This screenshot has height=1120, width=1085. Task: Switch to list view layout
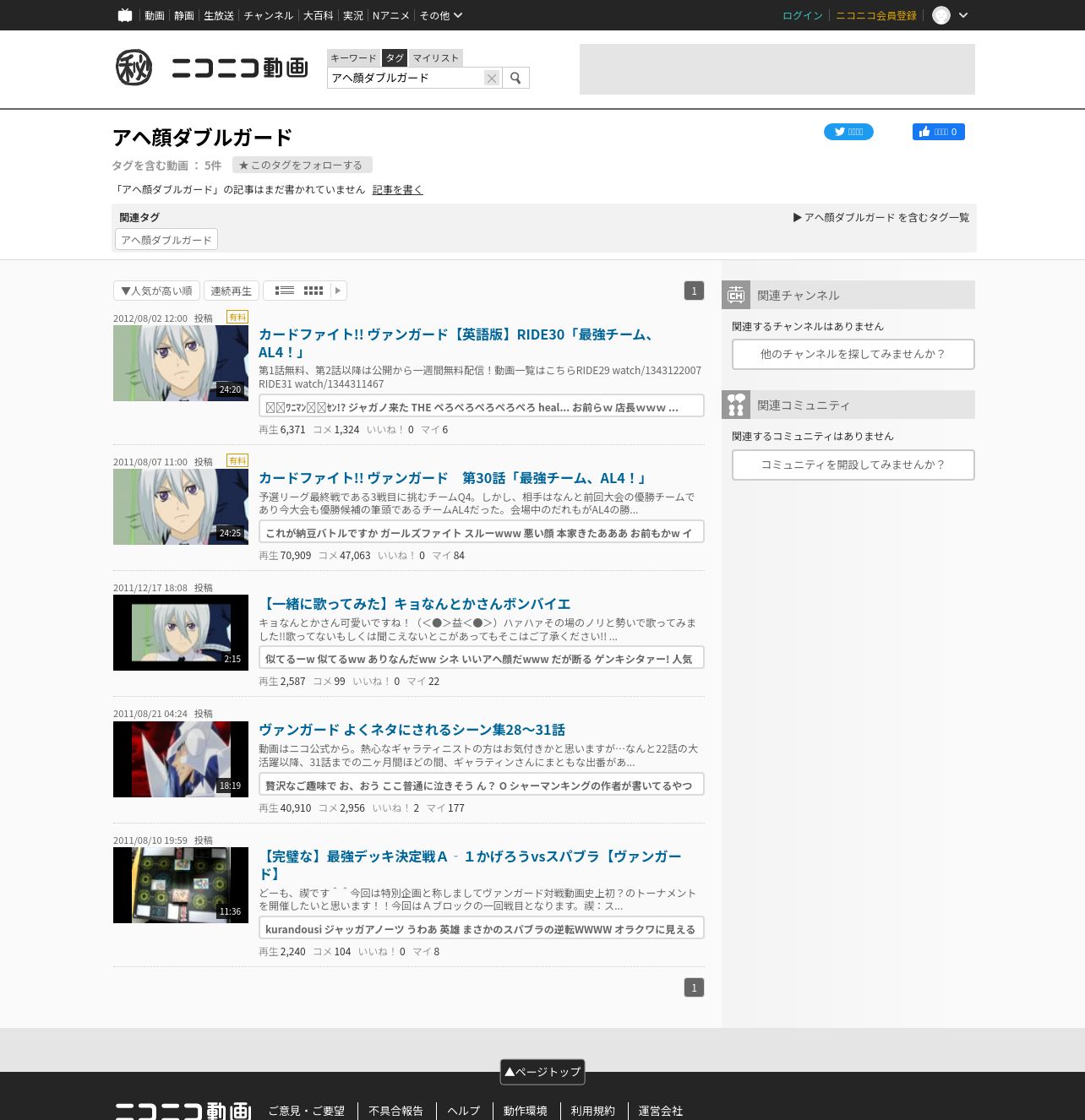click(x=285, y=291)
